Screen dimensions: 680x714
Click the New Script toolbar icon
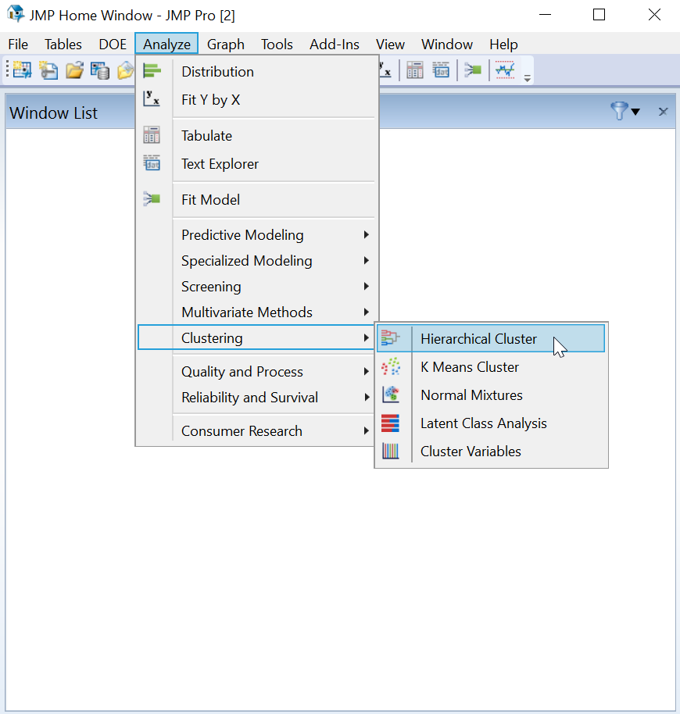click(x=48, y=70)
